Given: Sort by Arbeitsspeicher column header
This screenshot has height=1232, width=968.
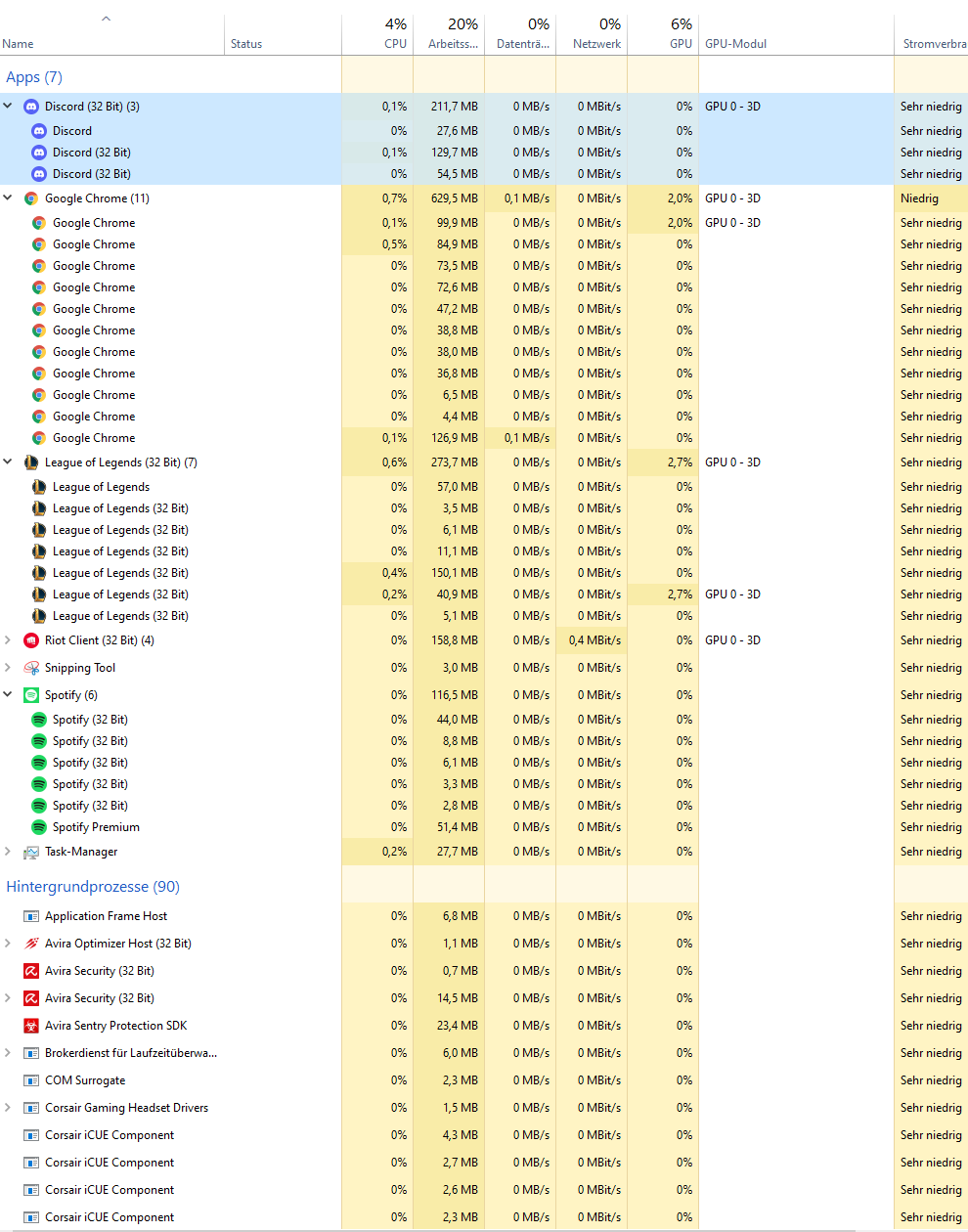Looking at the screenshot, I should click(449, 34).
